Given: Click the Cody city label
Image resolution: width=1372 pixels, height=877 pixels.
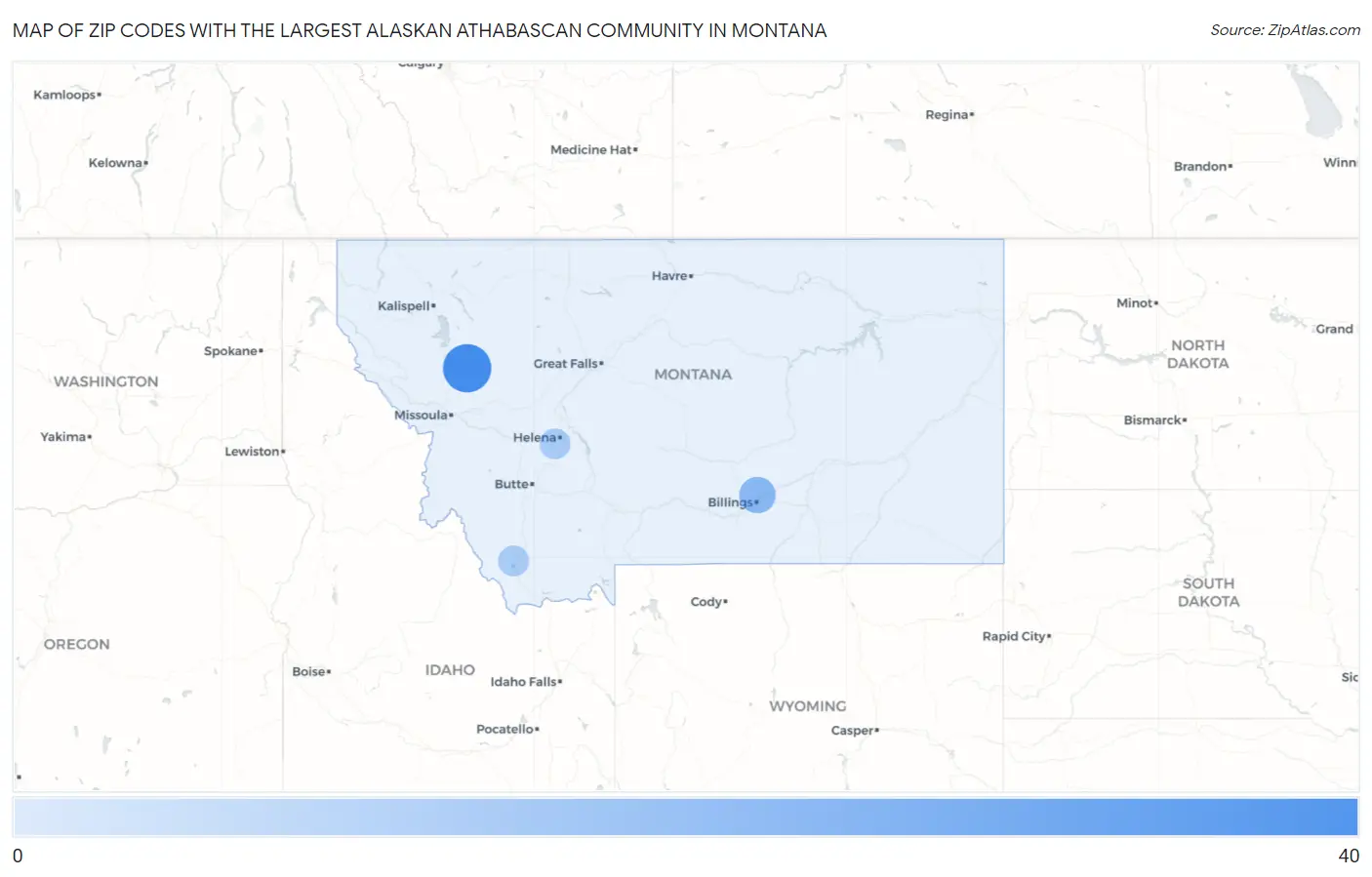Looking at the screenshot, I should 708,602.
